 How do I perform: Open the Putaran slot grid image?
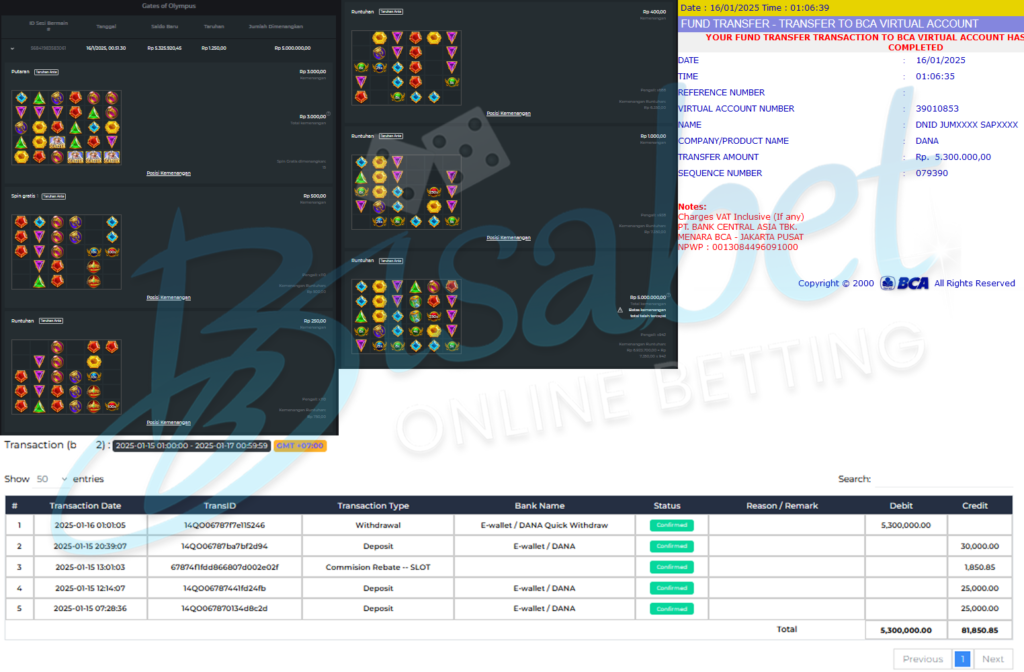[x=66, y=127]
